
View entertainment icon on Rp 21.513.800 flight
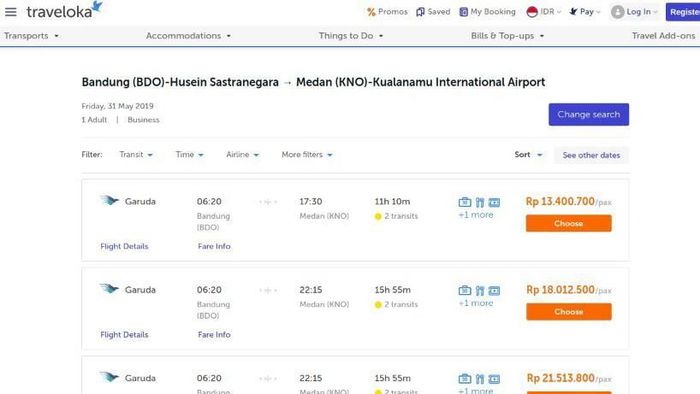pyautogui.click(x=494, y=379)
